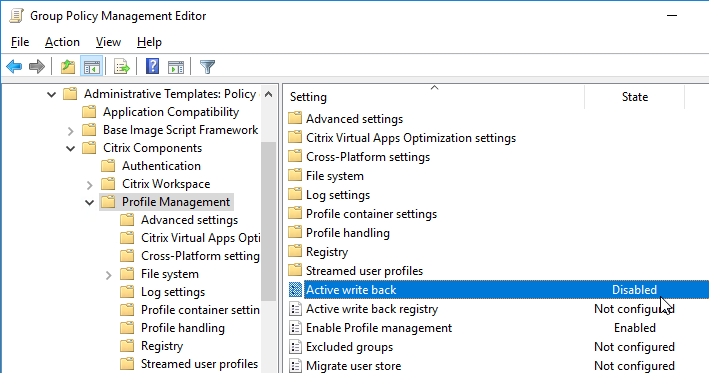This screenshot has width=709, height=373.
Task: Toggle the Show/Hide Console Tree icon
Action: point(92,67)
